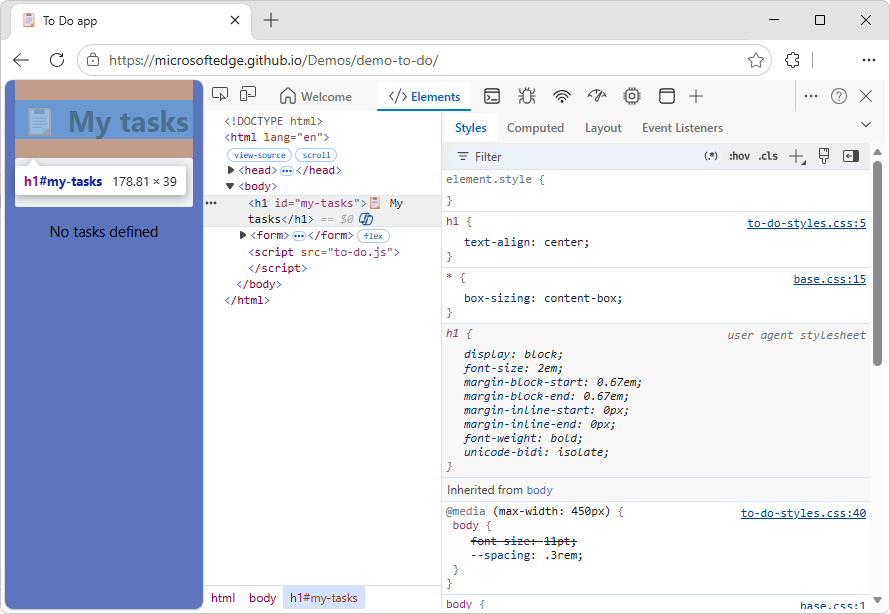Open base.css:15 source link

[x=829, y=279]
